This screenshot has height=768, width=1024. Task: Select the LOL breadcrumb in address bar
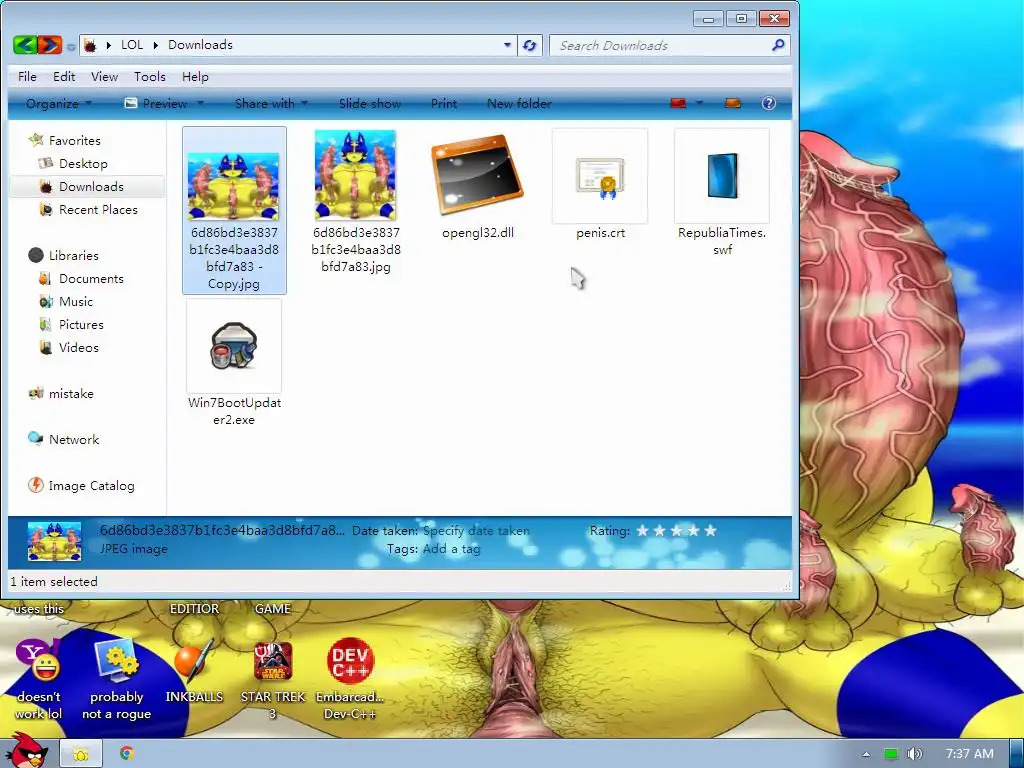point(132,45)
